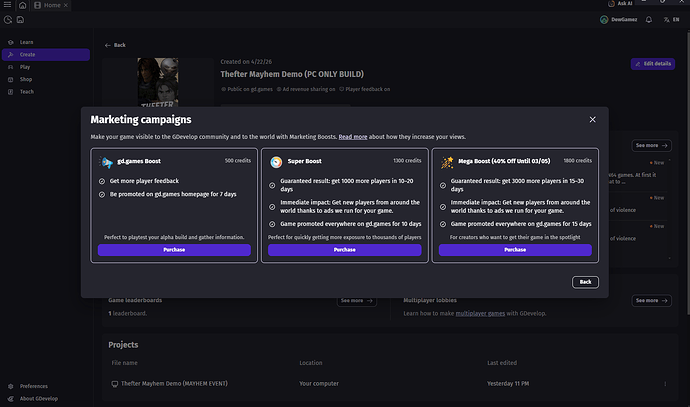Select the Home tab
Screen dimensions: 690x407
tap(51, 5)
